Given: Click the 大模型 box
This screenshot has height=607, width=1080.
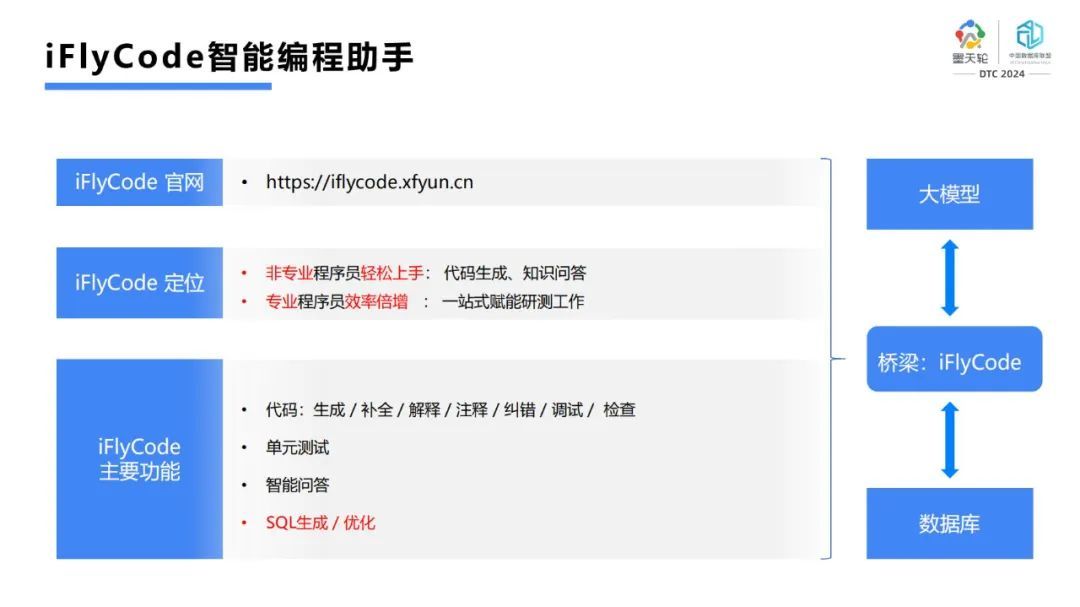Looking at the screenshot, I should [949, 194].
